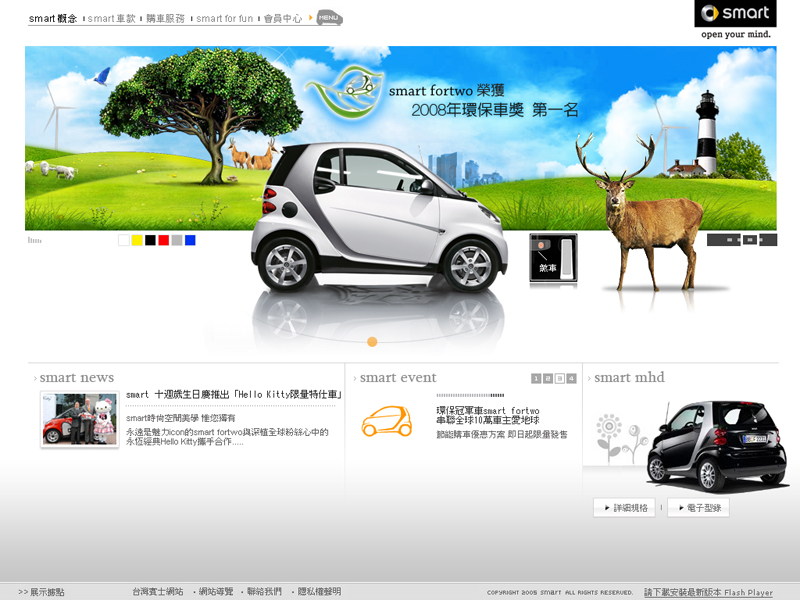Open the Hello Kitty news thumbnail

(x=80, y=419)
